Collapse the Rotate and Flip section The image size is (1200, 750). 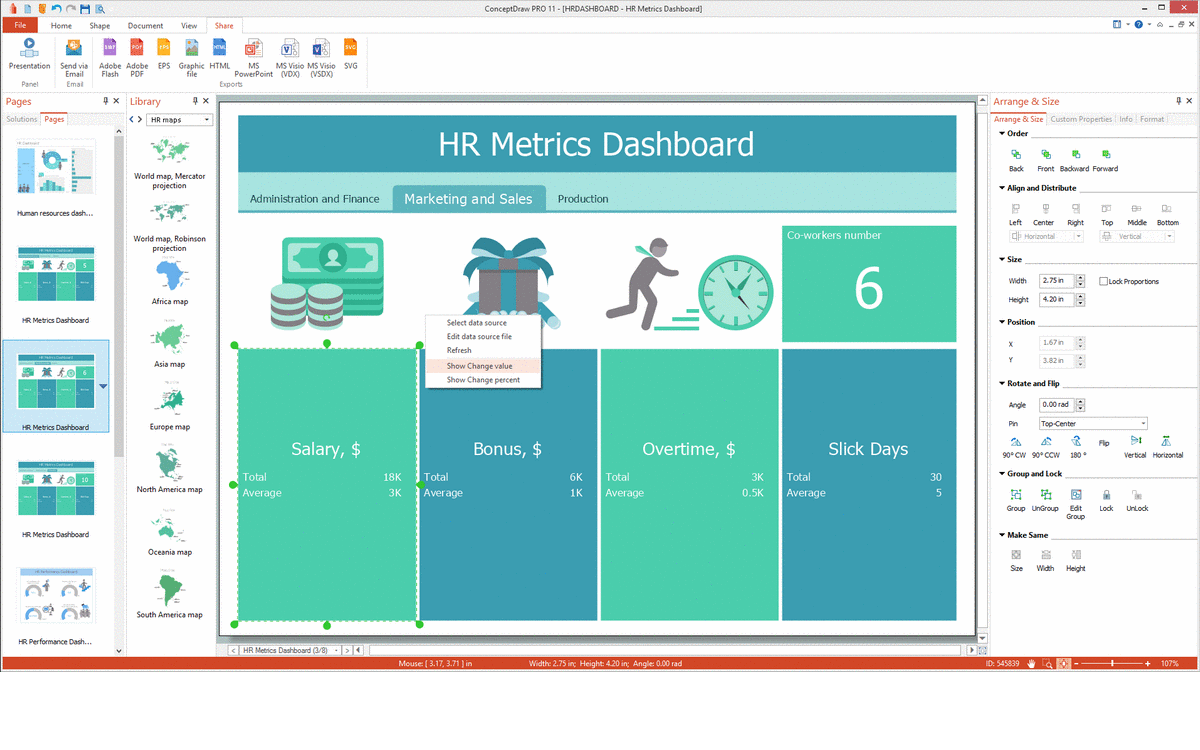click(x=1002, y=383)
